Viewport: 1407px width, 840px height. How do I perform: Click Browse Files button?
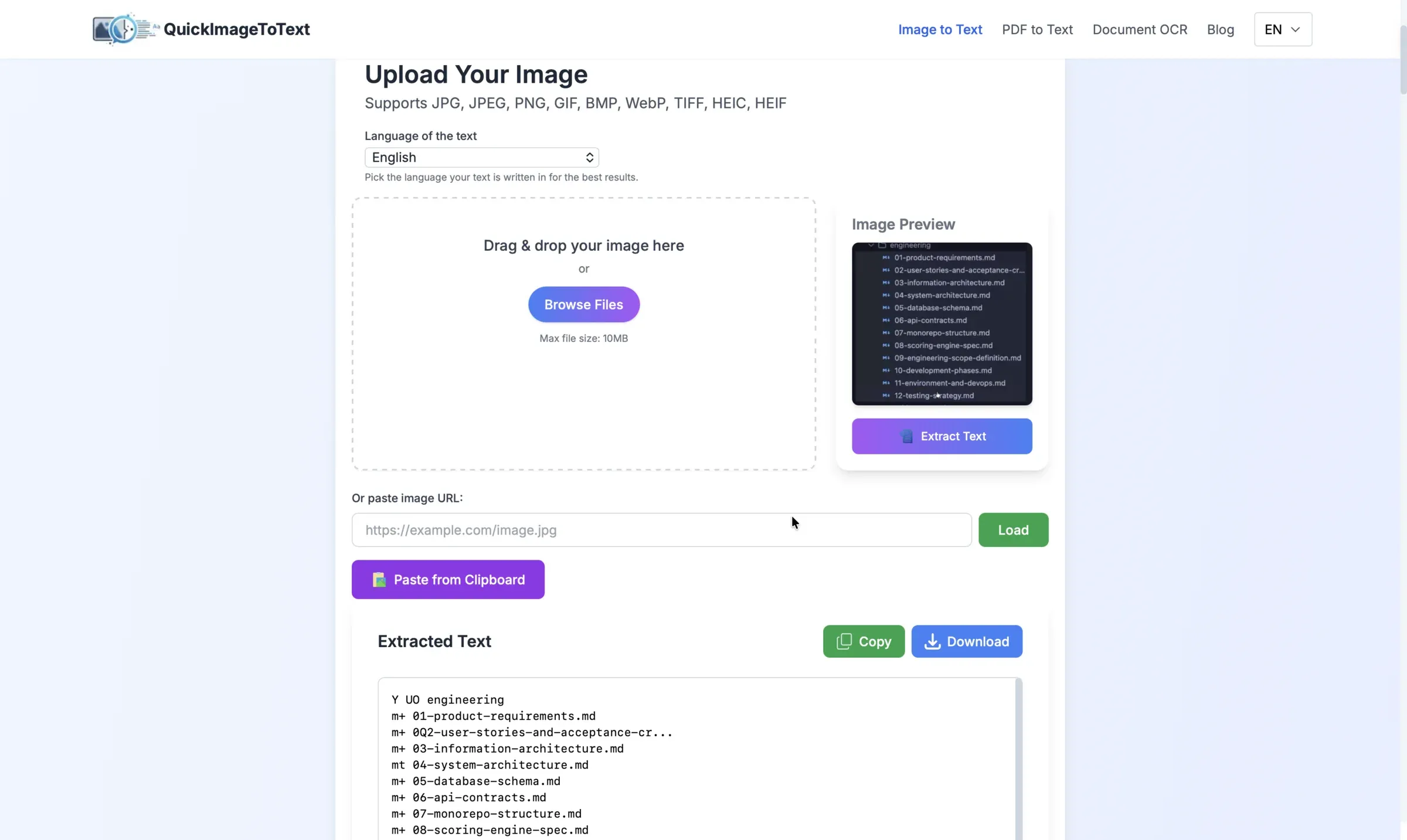(583, 304)
